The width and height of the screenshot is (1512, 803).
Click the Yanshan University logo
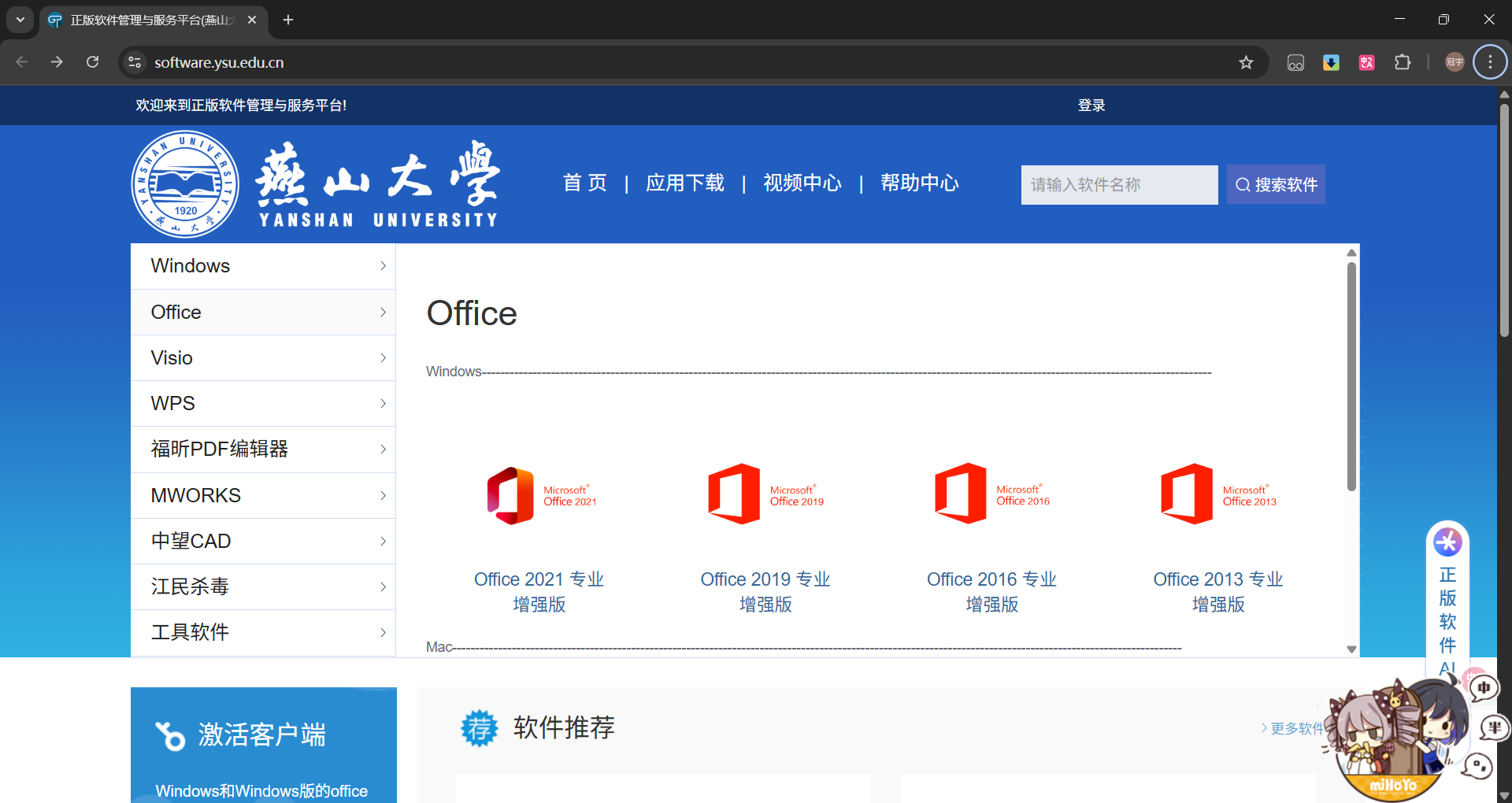pyautogui.click(x=185, y=183)
